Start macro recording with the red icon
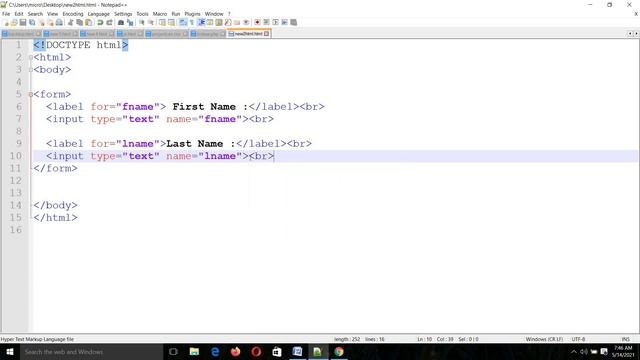 click(257, 22)
